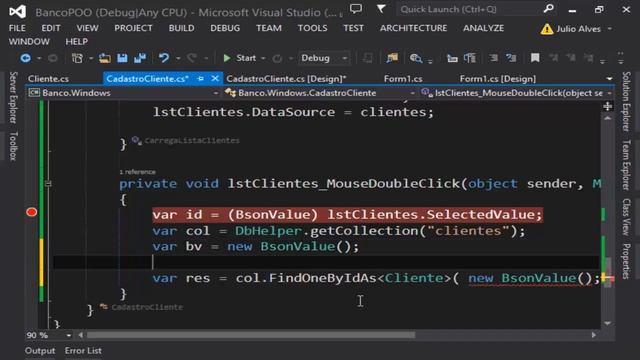Click the horizontal scroll right arrow
This screenshot has height=360, width=640.
tap(593, 335)
